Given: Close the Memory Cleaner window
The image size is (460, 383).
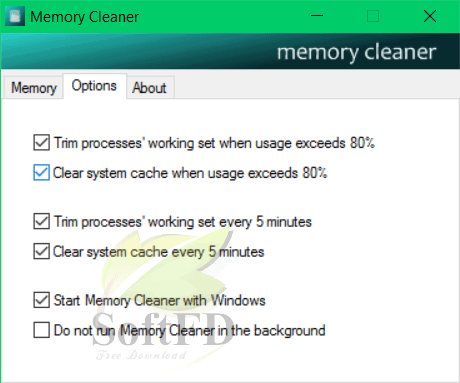Looking at the screenshot, I should [x=430, y=16].
